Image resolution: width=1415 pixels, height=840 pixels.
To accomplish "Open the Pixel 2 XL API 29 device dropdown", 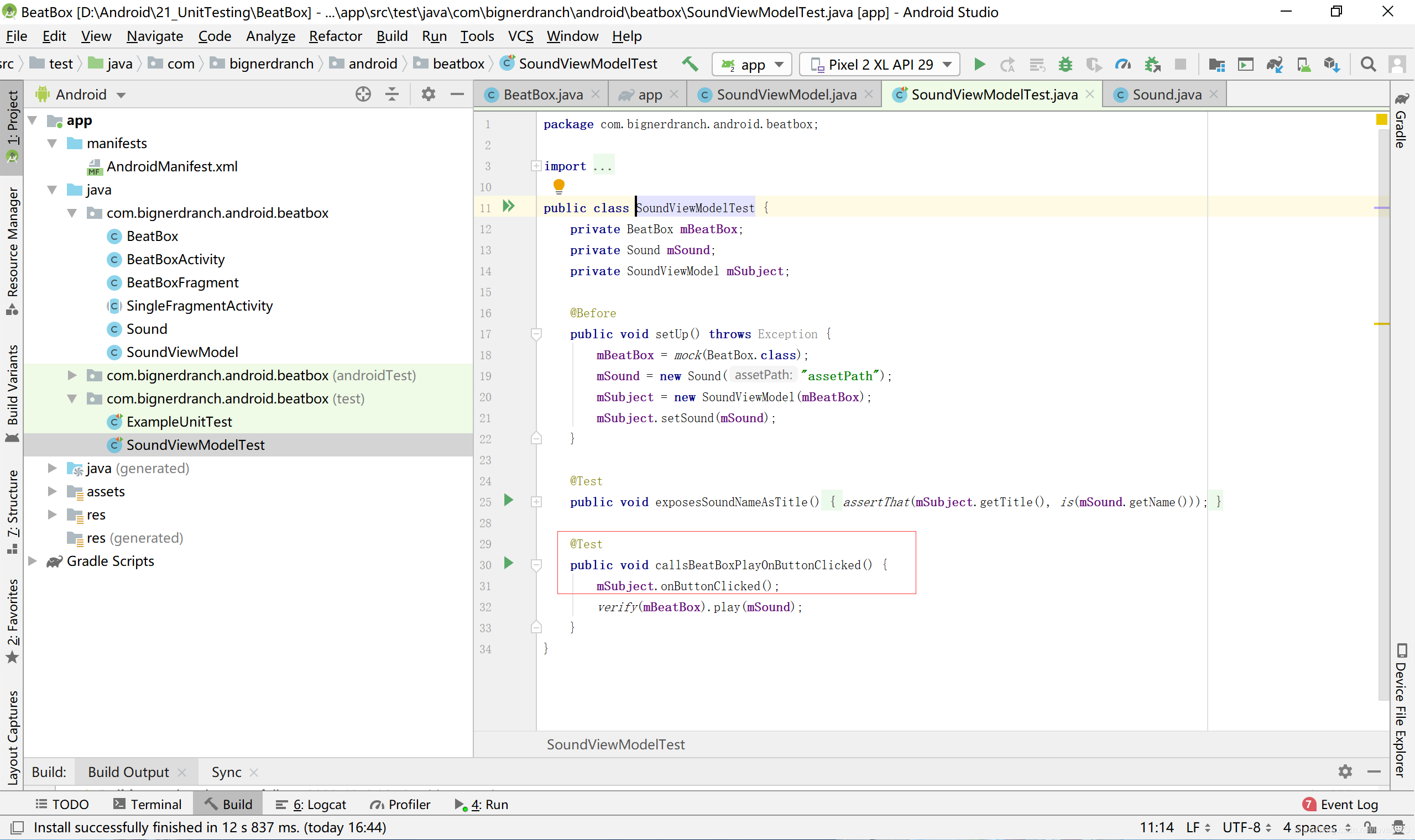I will [x=880, y=65].
